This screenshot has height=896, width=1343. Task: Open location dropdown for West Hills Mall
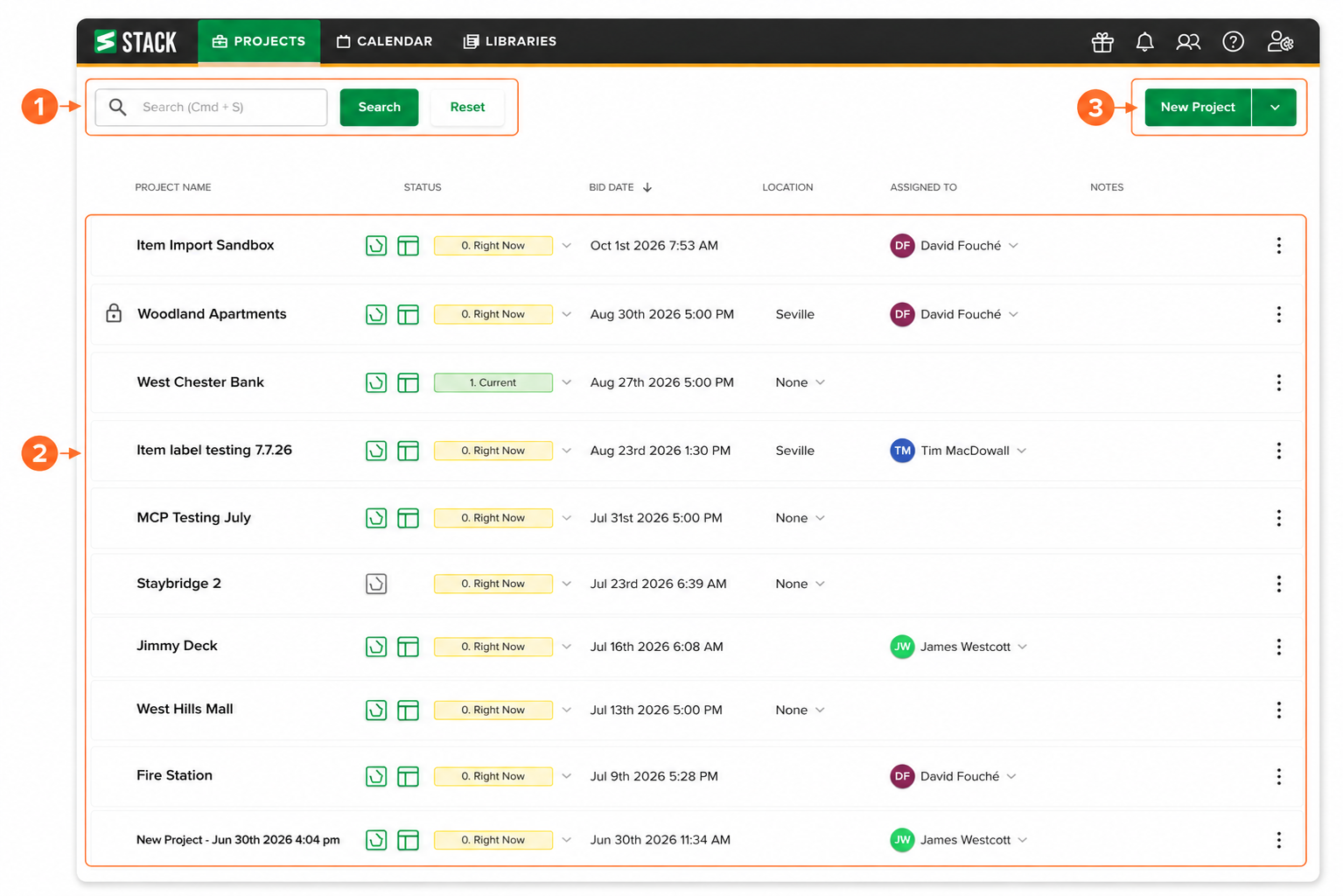[820, 710]
